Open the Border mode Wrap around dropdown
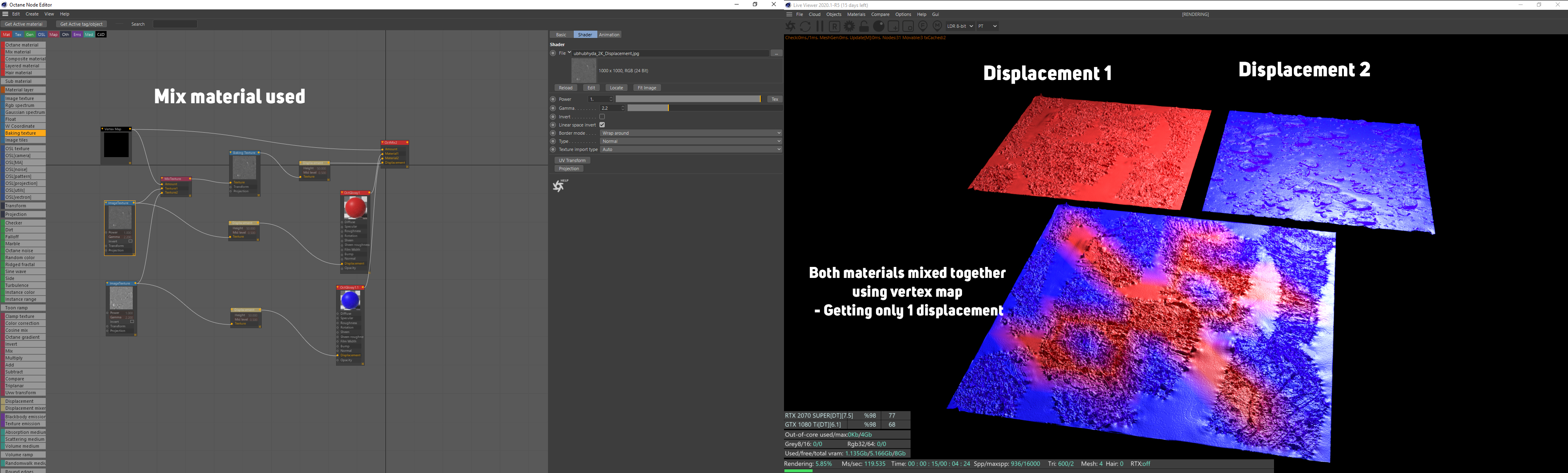Image resolution: width=1568 pixels, height=473 pixels. click(690, 133)
